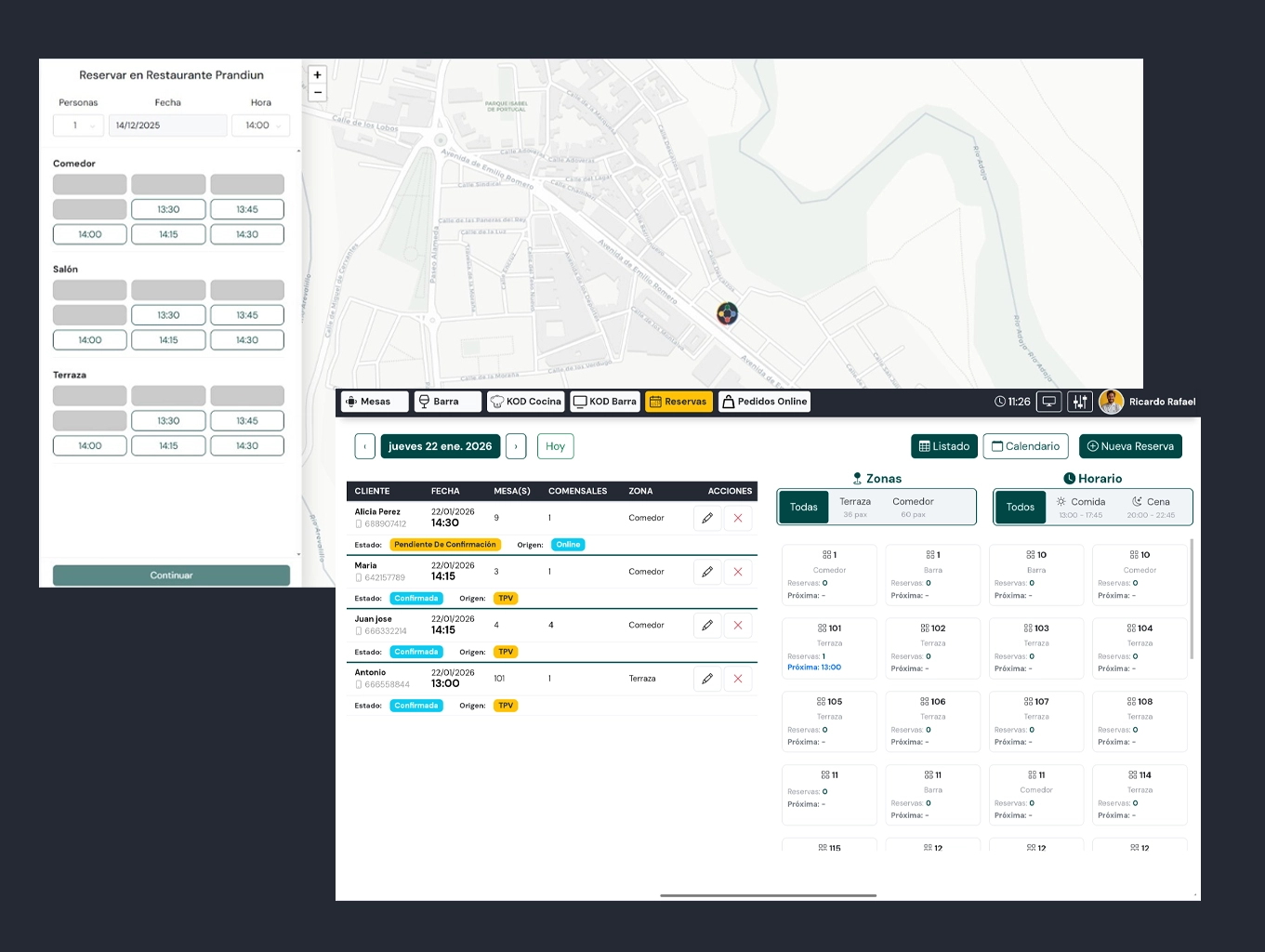This screenshot has height=952, width=1265.
Task: Open the KOD Cocina tab
Action: [526, 402]
